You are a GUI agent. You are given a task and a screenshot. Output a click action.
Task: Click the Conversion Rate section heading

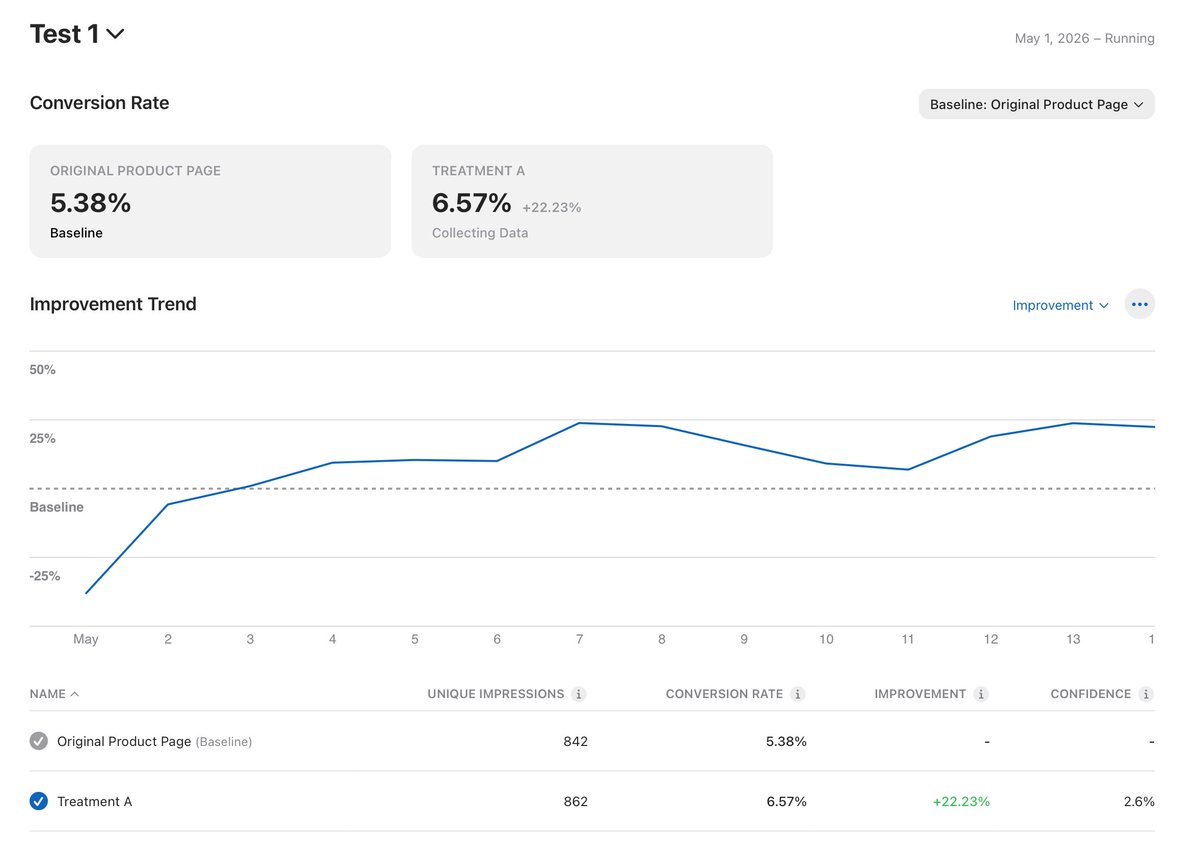99,103
